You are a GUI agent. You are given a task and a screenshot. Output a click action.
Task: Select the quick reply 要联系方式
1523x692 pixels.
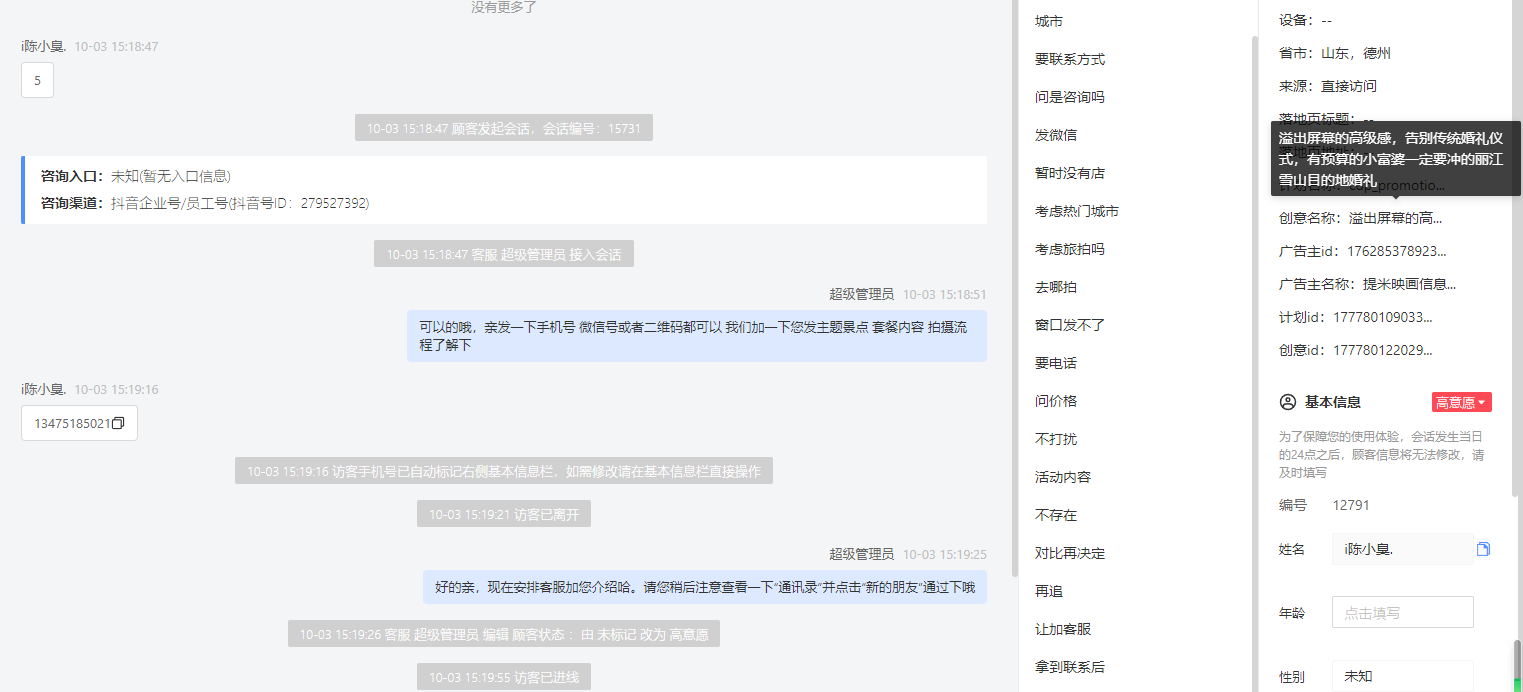click(x=1070, y=59)
